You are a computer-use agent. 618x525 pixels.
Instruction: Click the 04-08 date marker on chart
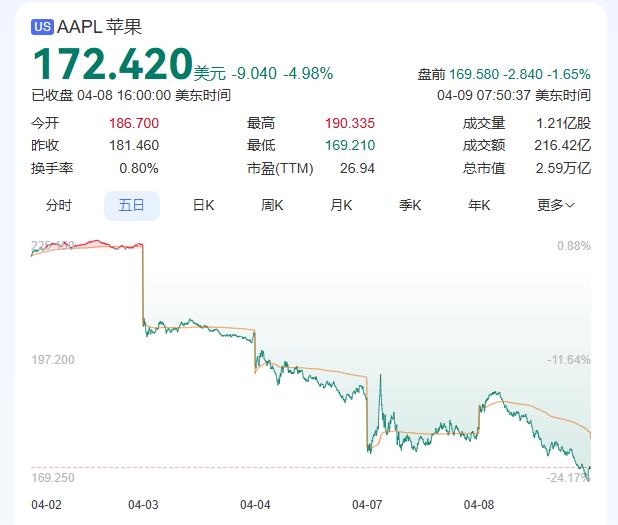479,505
